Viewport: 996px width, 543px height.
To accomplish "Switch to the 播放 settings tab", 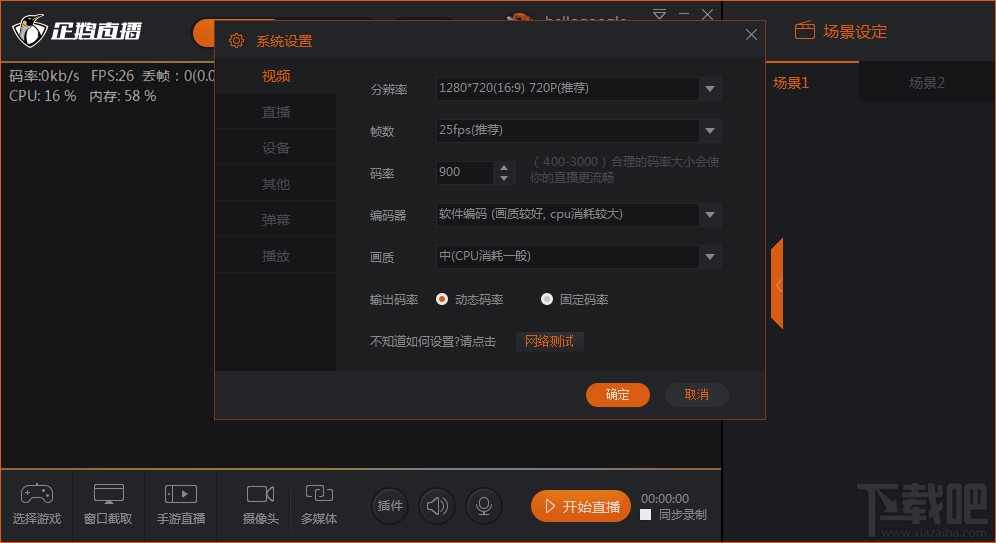I will tap(276, 255).
